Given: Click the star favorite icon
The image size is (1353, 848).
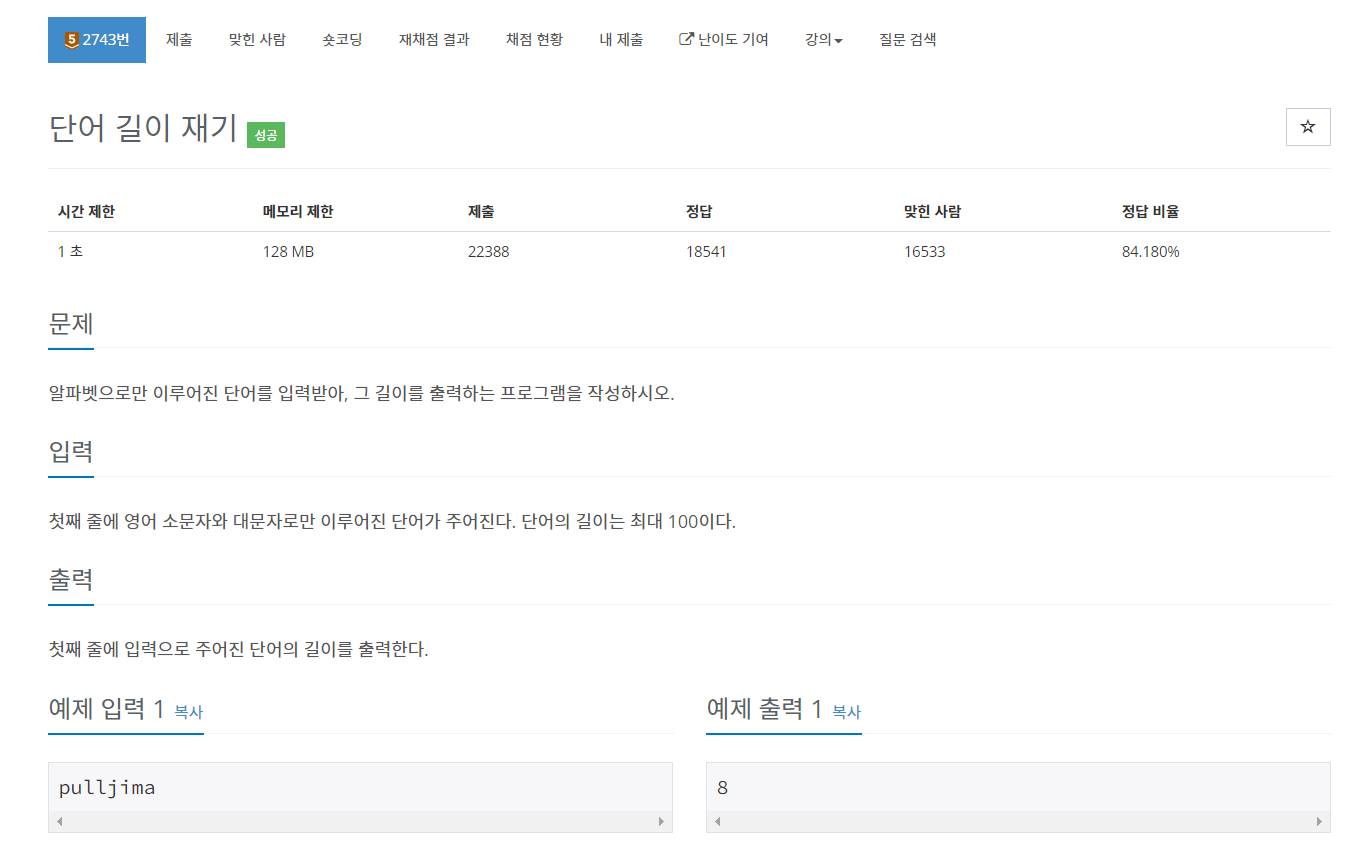Looking at the screenshot, I should pos(1308,127).
